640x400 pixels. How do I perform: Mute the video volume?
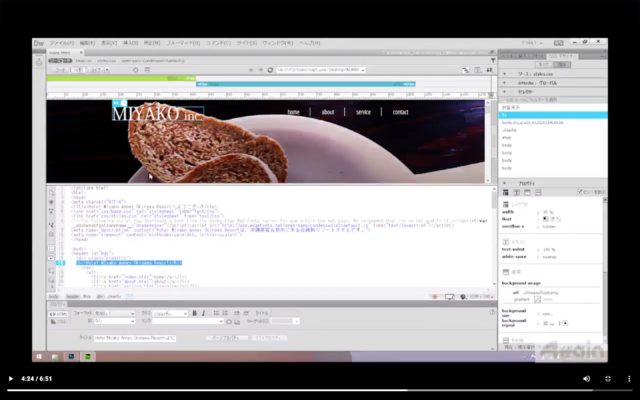[x=587, y=379]
